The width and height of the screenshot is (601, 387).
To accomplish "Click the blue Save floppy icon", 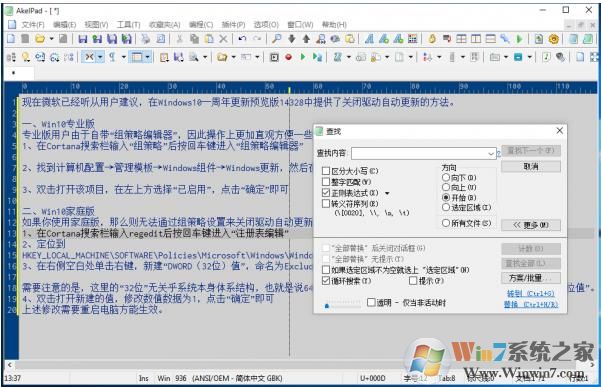I will point(83,39).
